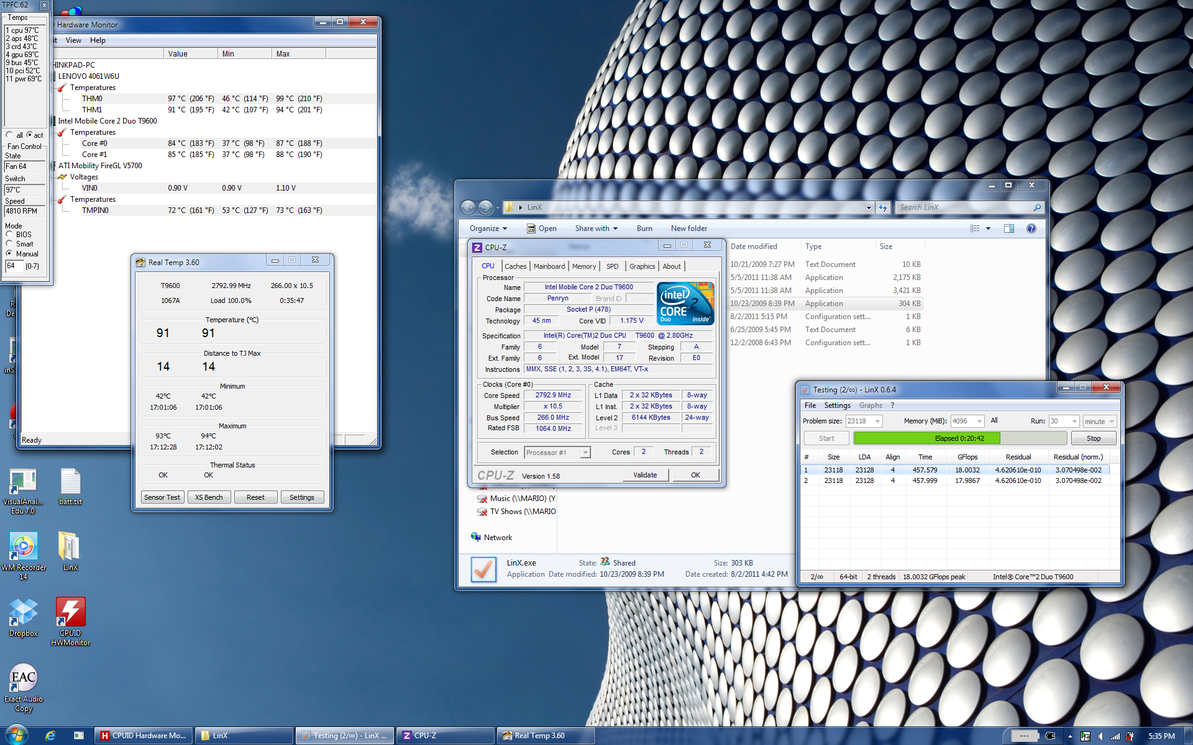1193x745 pixels.
Task: Open Settings in Real Temp
Action: [x=302, y=498]
